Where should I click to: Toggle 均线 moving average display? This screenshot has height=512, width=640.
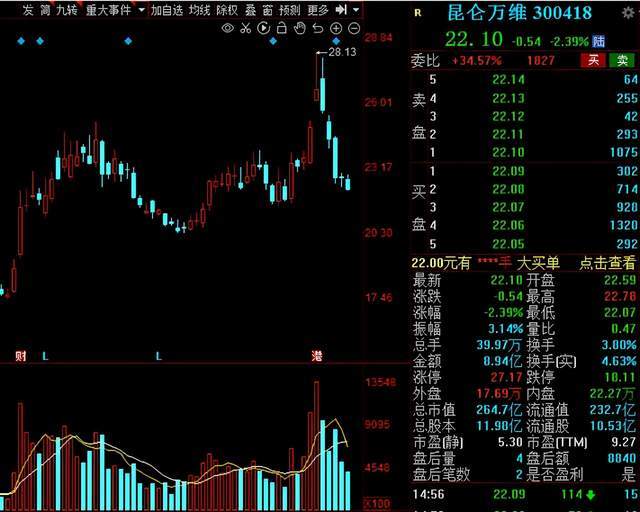[x=199, y=10]
